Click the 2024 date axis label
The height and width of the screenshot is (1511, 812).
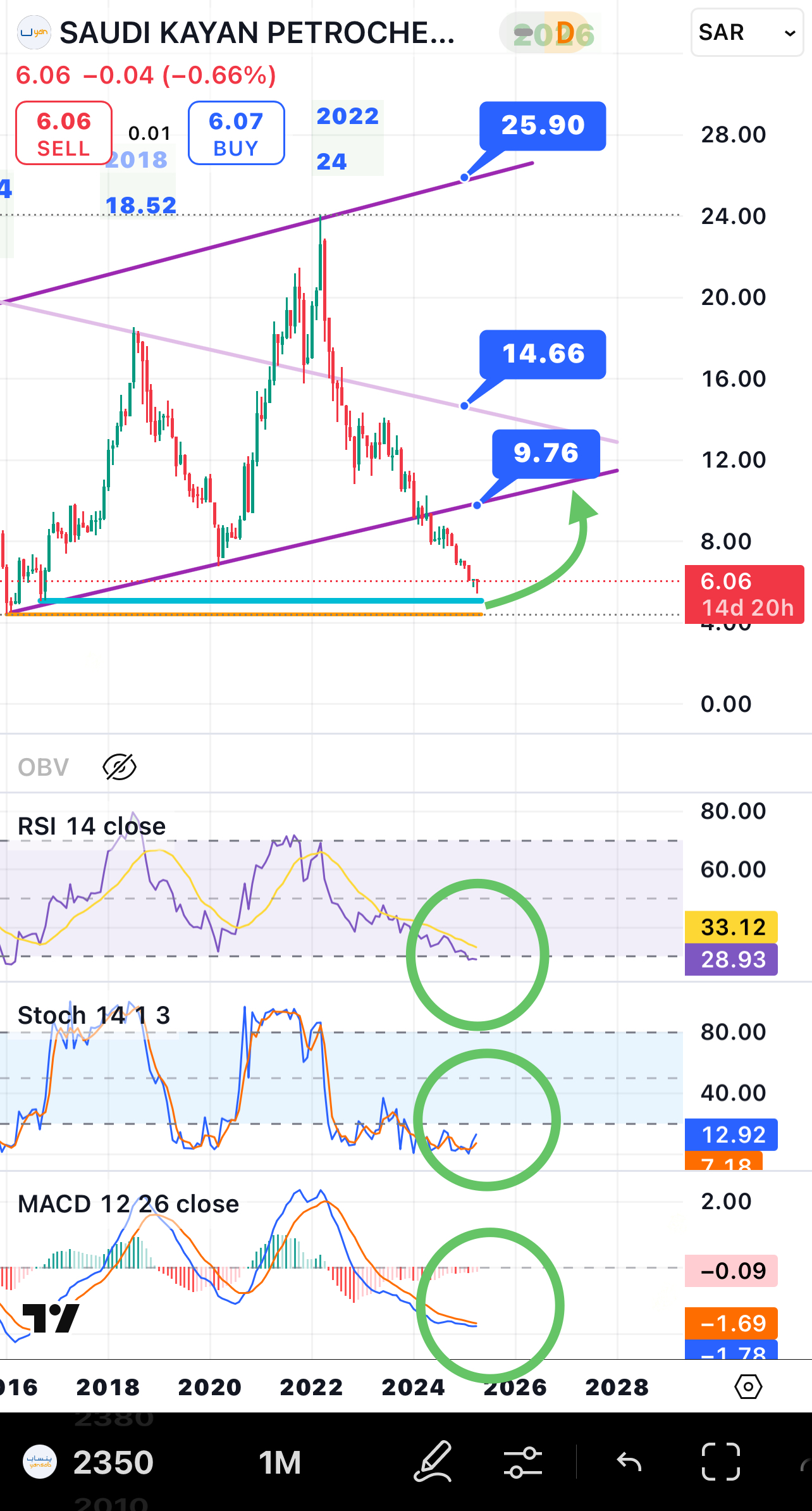[413, 1387]
